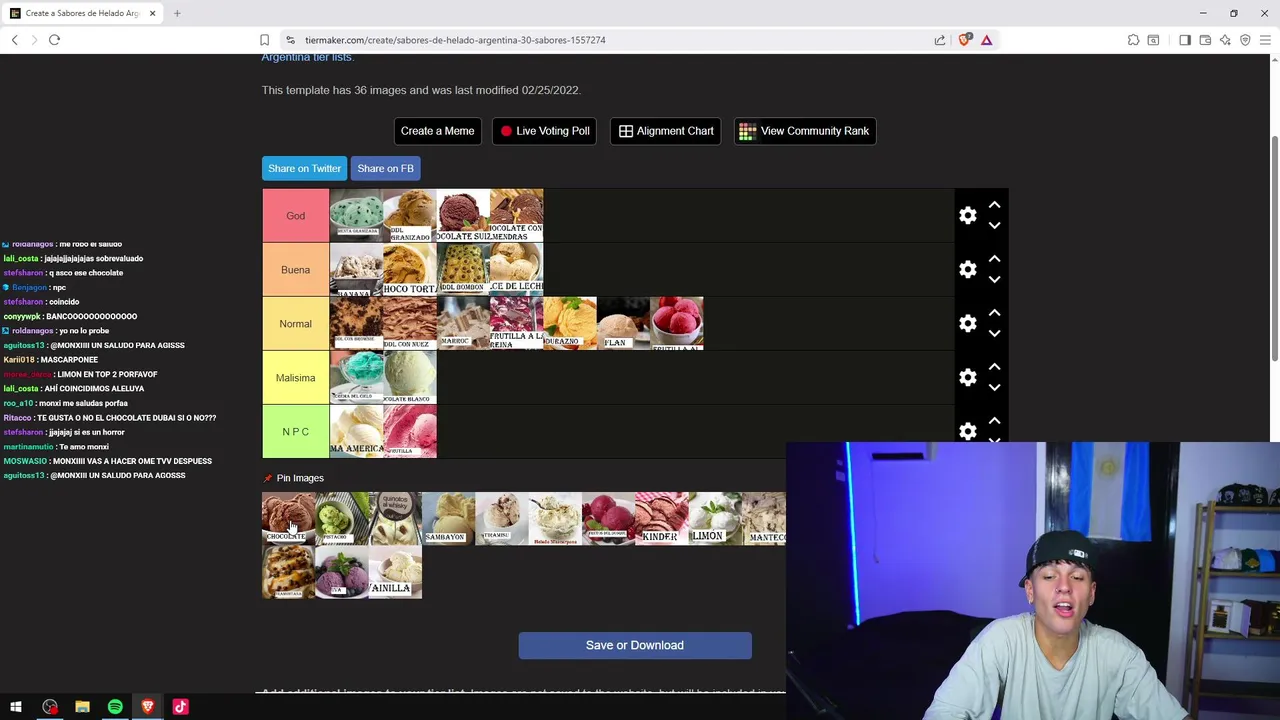Viewport: 1280px width, 720px height.
Task: Select Limon ice cream thumbnail
Action: [x=714, y=518]
